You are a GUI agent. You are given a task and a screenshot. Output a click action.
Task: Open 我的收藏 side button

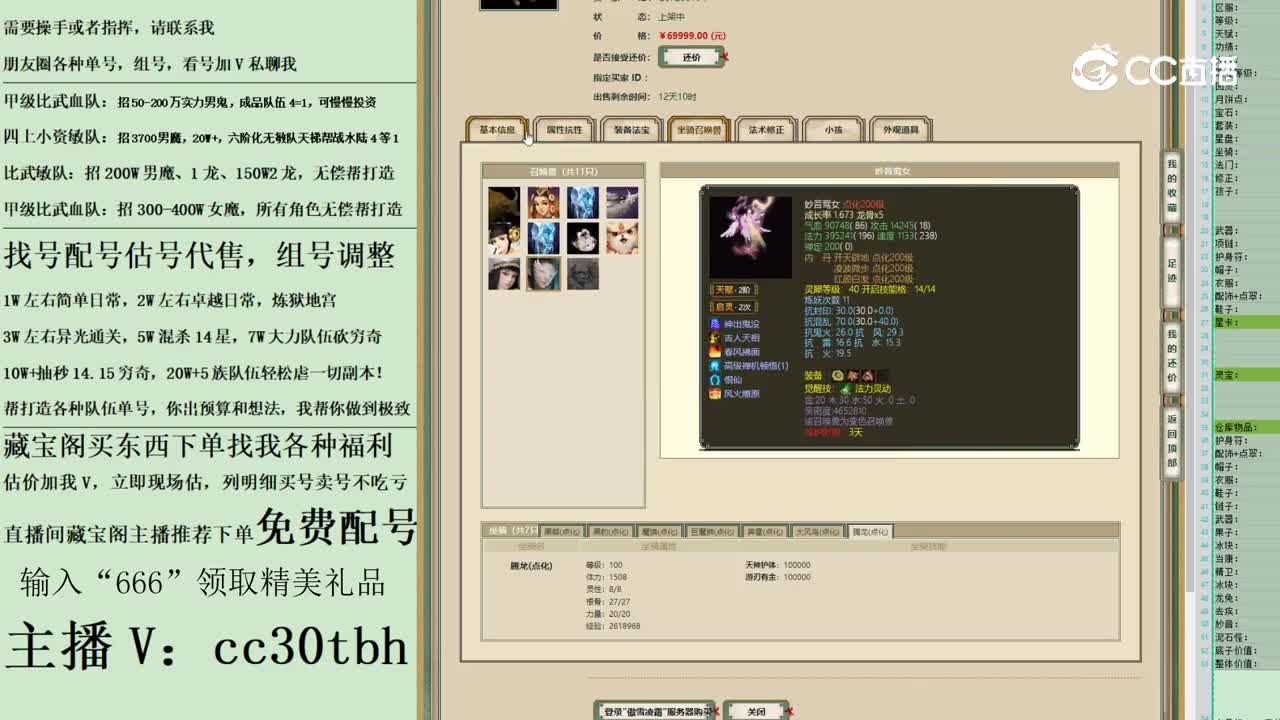1172,187
